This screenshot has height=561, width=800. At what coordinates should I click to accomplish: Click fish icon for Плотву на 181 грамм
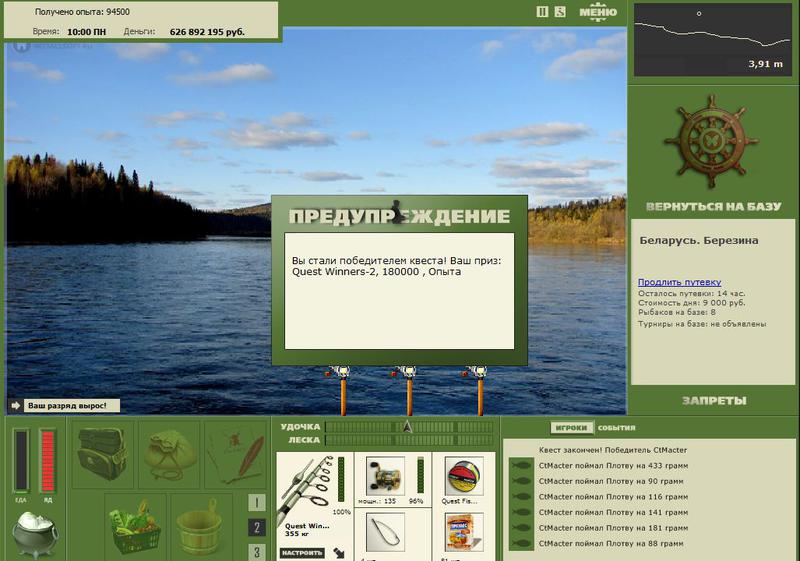pyautogui.click(x=520, y=528)
